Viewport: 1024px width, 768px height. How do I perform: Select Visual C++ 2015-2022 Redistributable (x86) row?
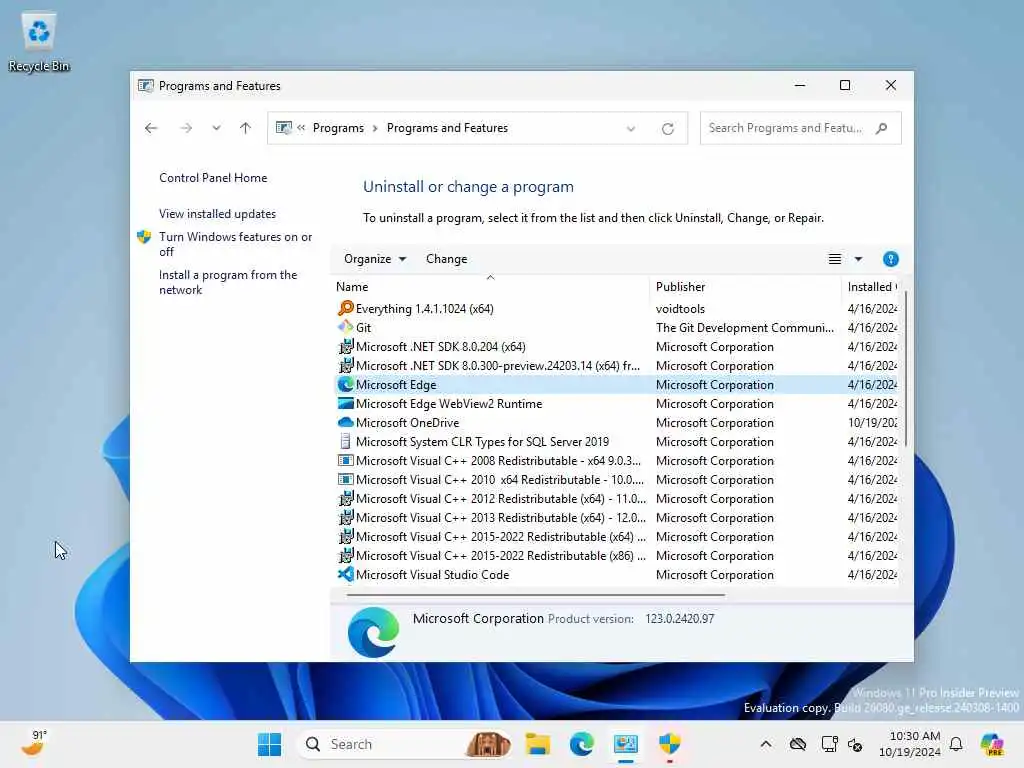pos(616,555)
